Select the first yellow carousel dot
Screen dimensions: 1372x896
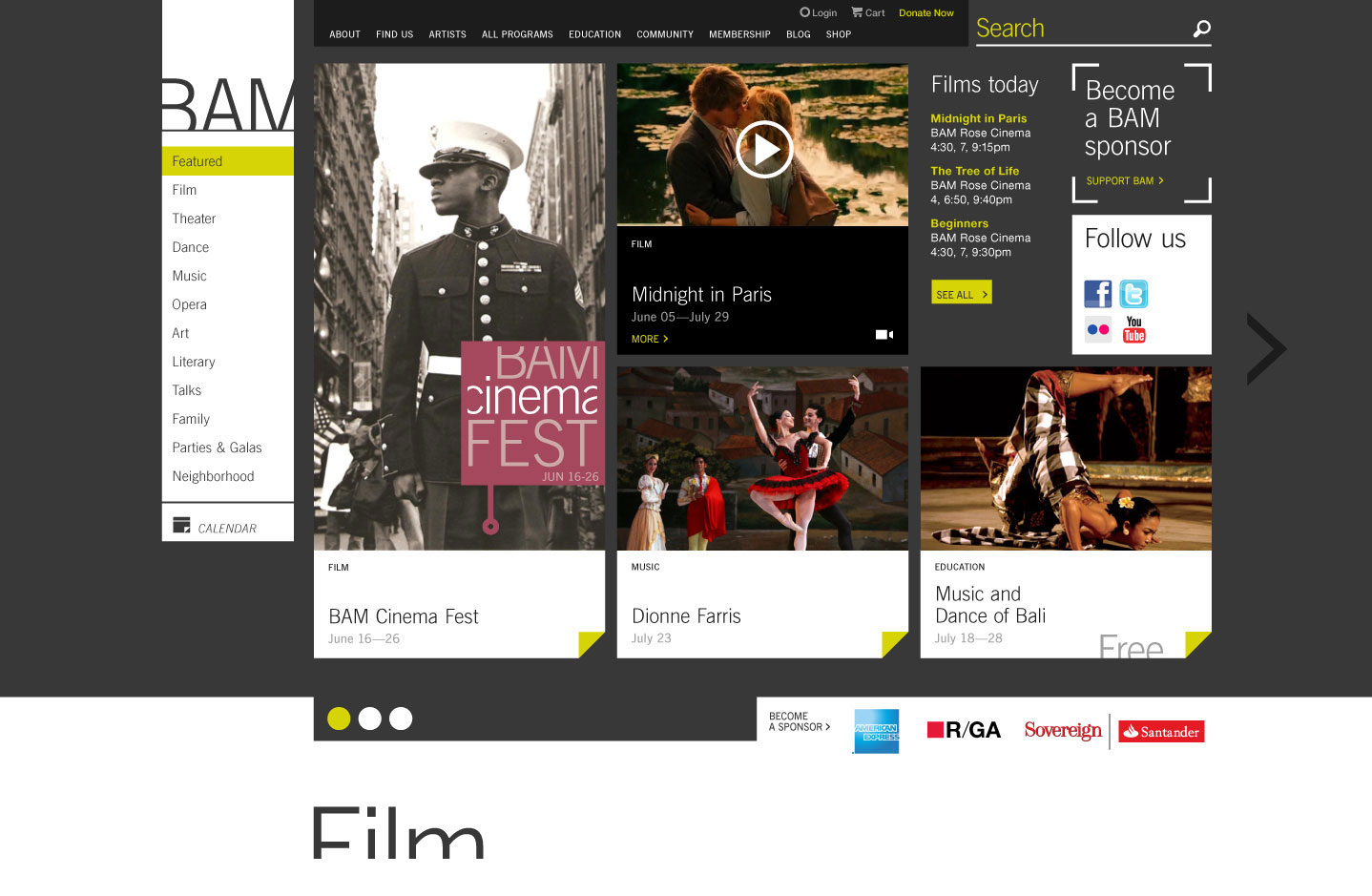click(x=339, y=719)
